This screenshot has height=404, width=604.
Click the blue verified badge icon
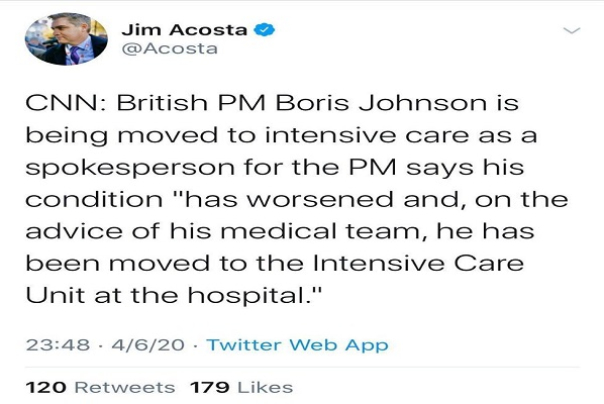pyautogui.click(x=264, y=30)
